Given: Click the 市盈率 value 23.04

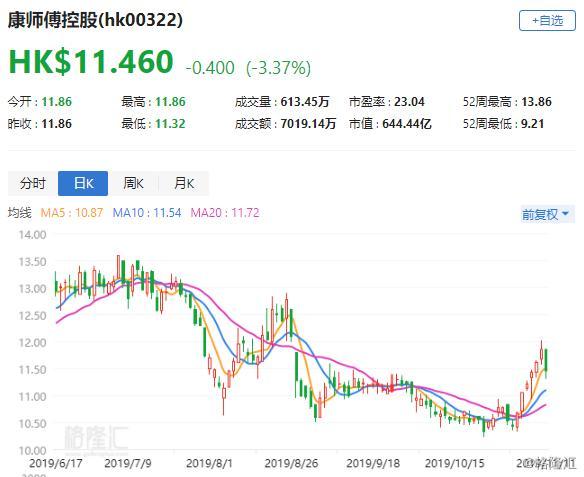Looking at the screenshot, I should point(409,102).
